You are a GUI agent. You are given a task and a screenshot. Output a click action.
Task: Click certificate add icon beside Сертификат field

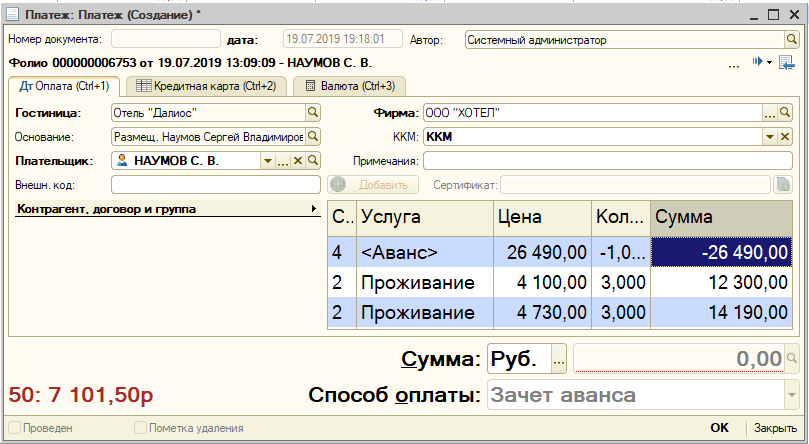[783, 185]
